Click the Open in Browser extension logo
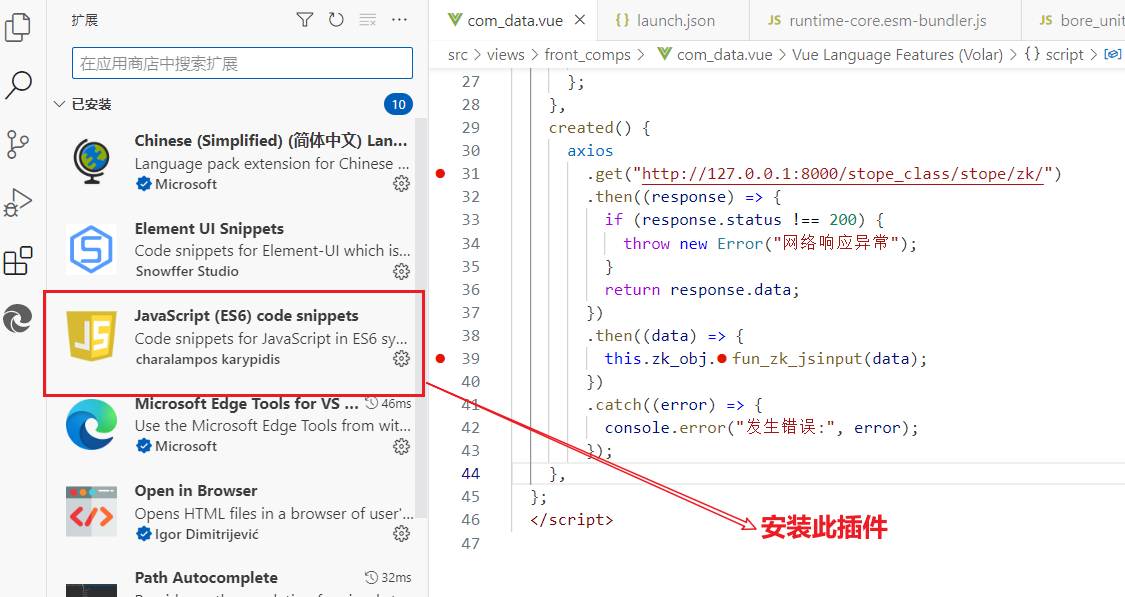This screenshot has height=597, width=1125. tap(92, 512)
